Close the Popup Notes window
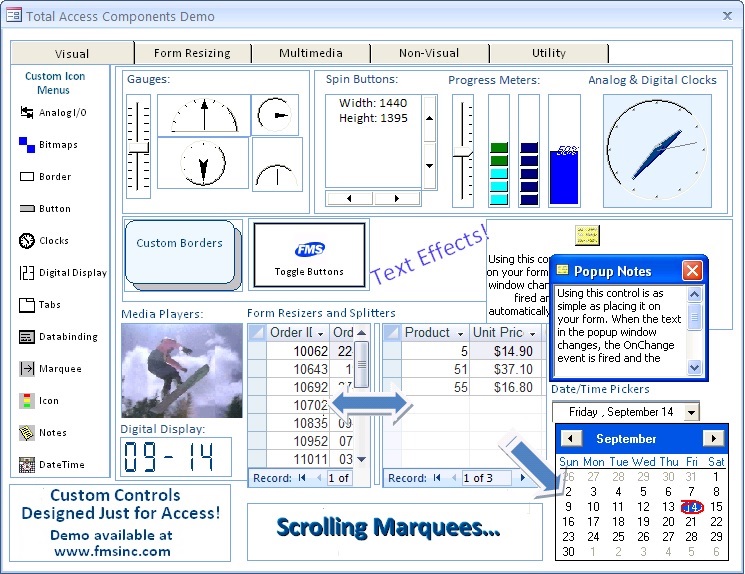This screenshot has width=745, height=574. [x=692, y=271]
